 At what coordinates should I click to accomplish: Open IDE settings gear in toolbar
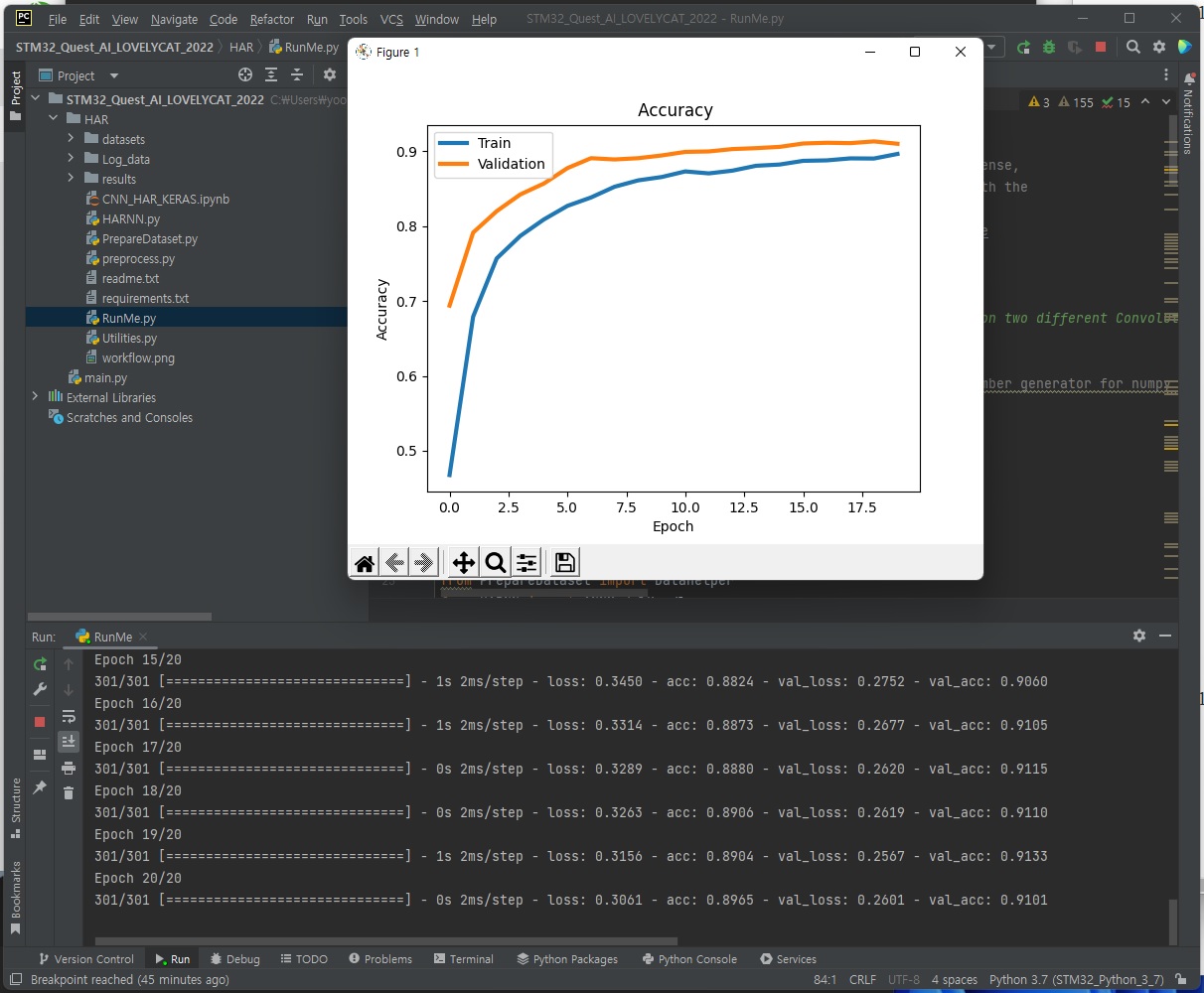coord(1159,47)
